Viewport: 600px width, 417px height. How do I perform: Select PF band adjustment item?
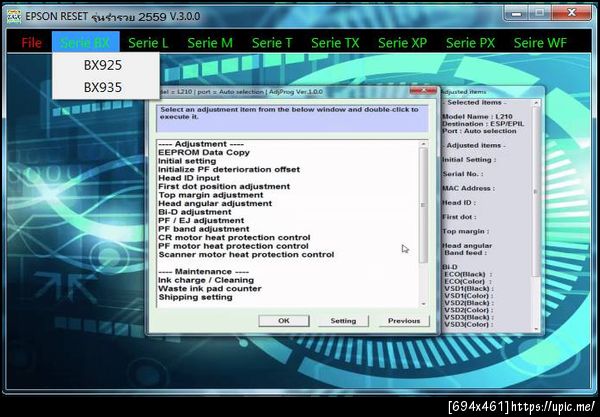[204, 229]
